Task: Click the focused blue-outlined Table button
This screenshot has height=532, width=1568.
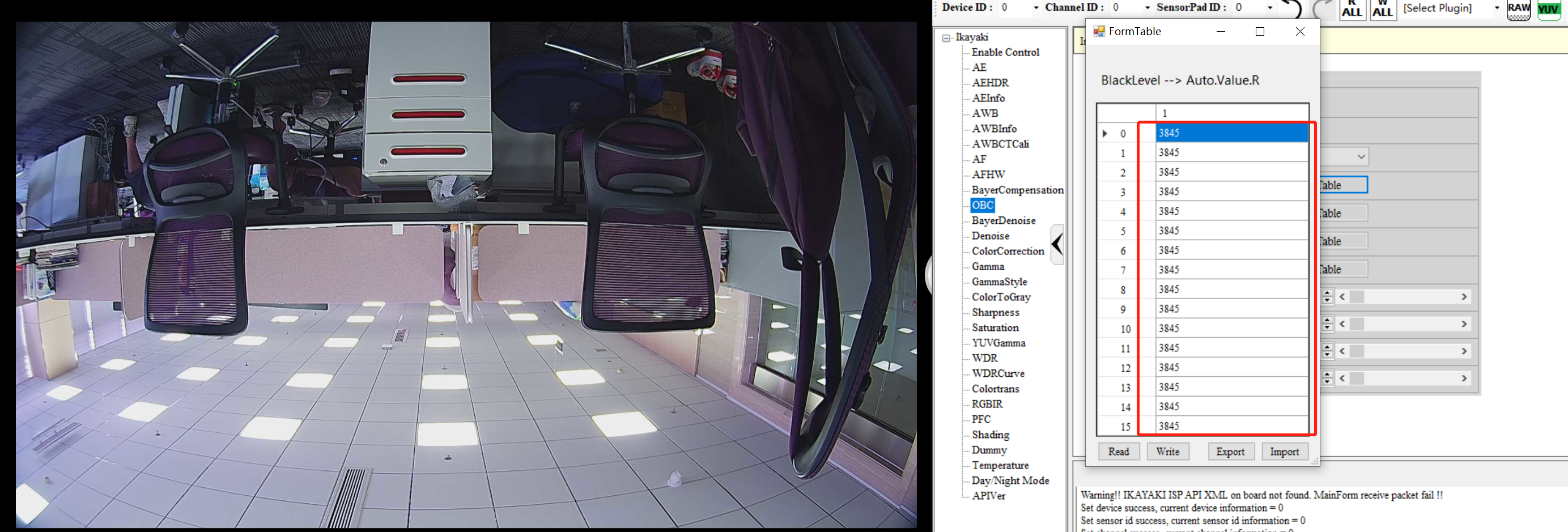Action: pos(1343,185)
